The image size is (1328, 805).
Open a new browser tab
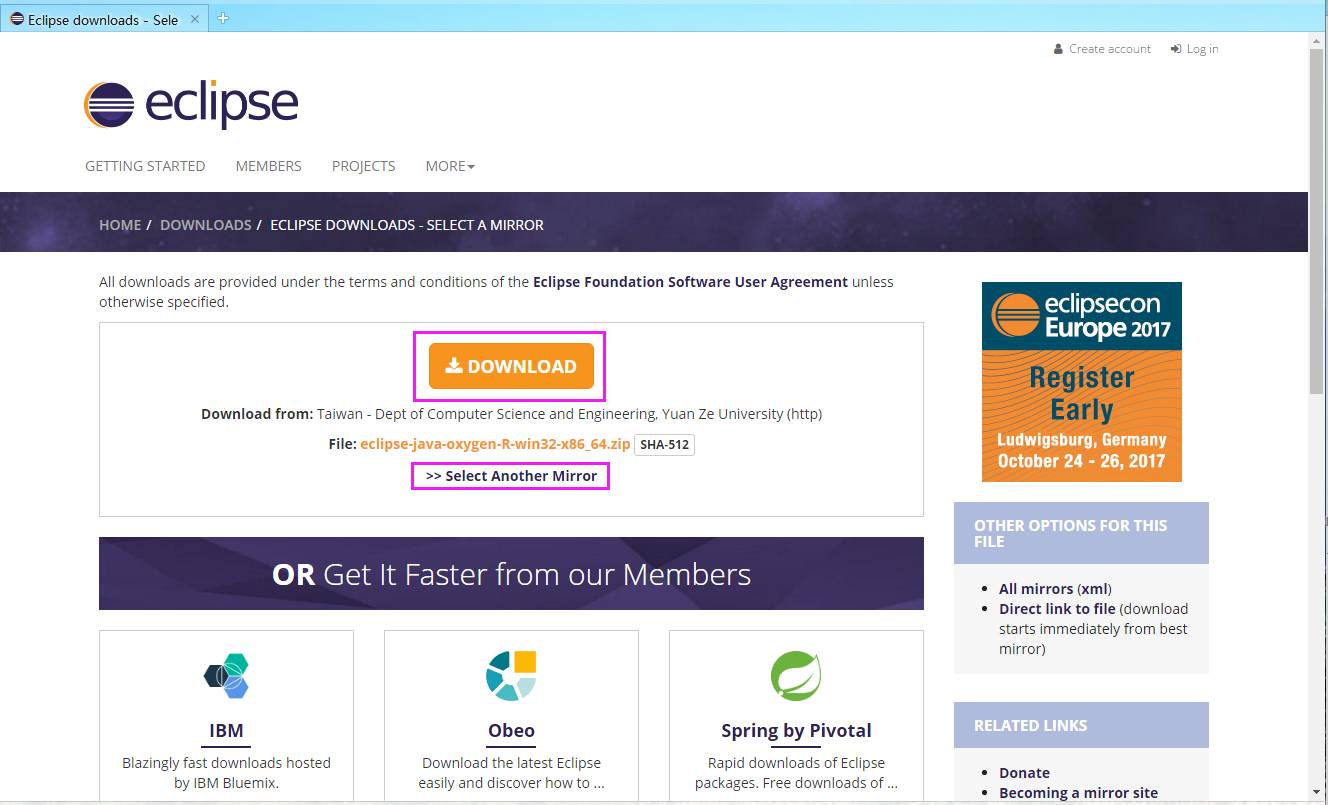(x=223, y=18)
